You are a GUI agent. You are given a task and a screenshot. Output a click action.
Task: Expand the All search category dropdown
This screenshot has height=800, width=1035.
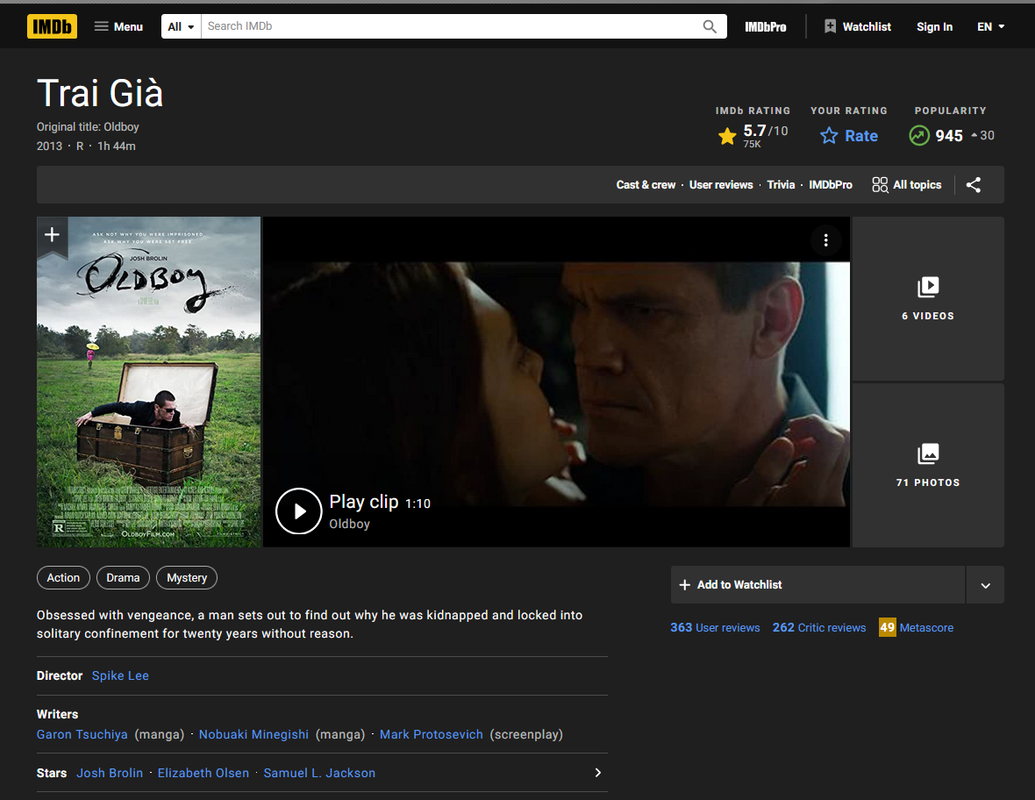point(181,26)
